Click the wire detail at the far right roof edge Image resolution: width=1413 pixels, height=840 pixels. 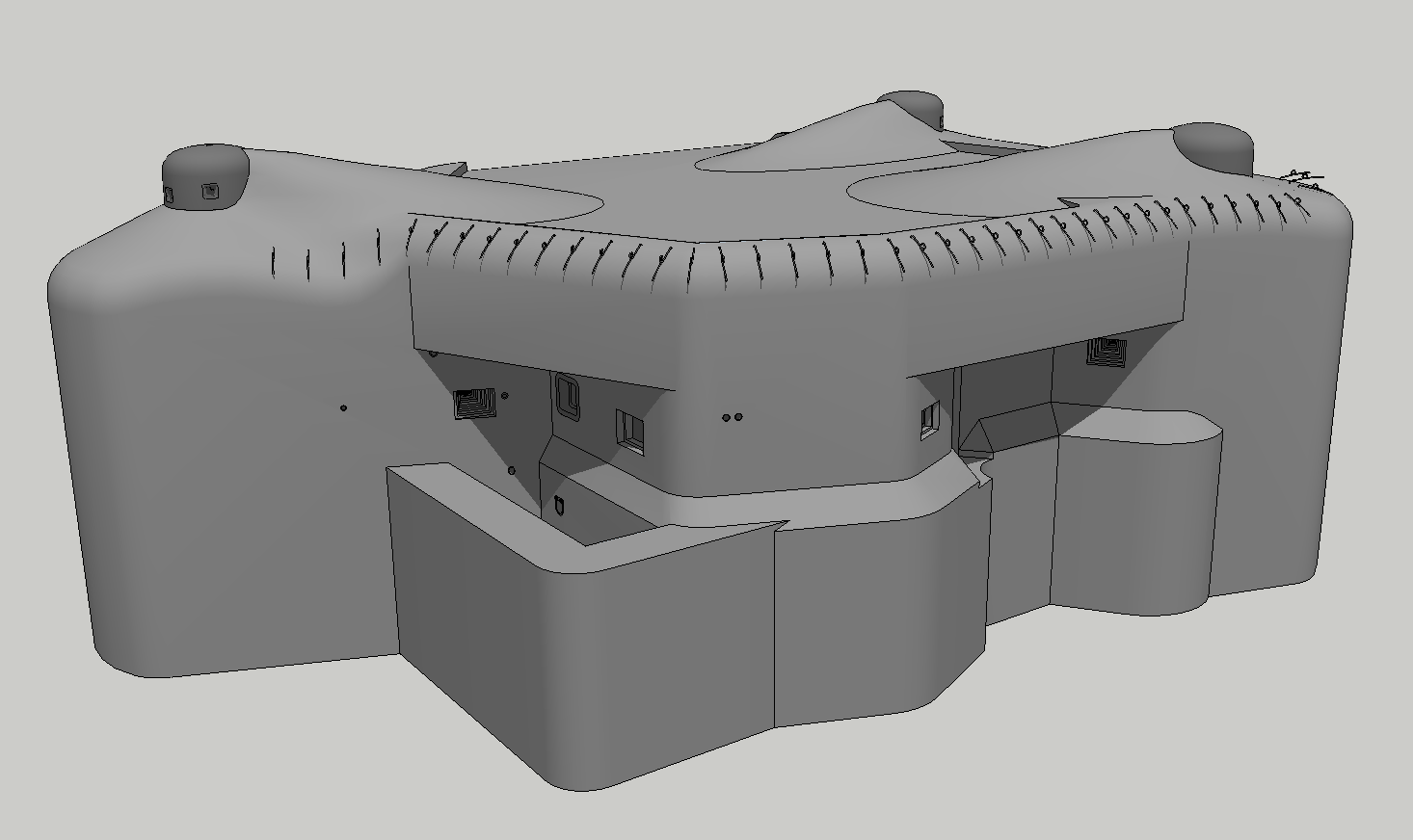pyautogui.click(x=1302, y=178)
